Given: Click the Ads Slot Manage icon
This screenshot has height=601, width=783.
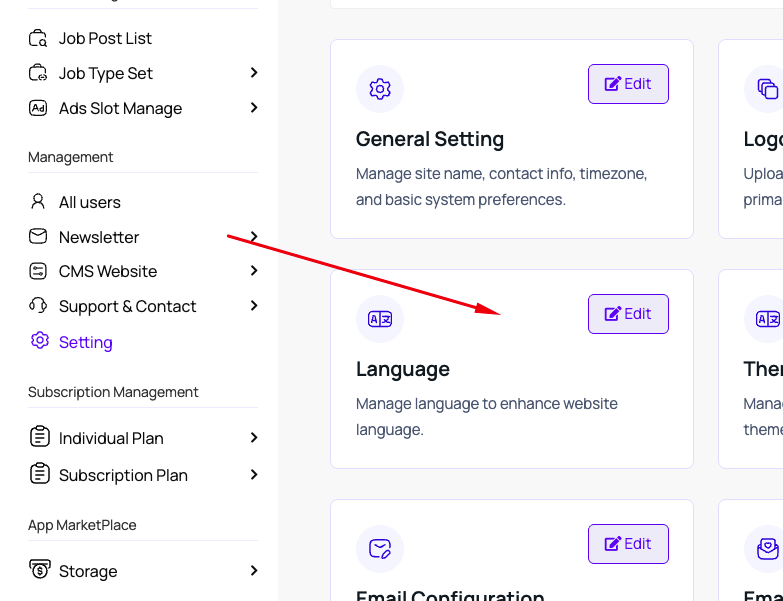Looking at the screenshot, I should (38, 108).
